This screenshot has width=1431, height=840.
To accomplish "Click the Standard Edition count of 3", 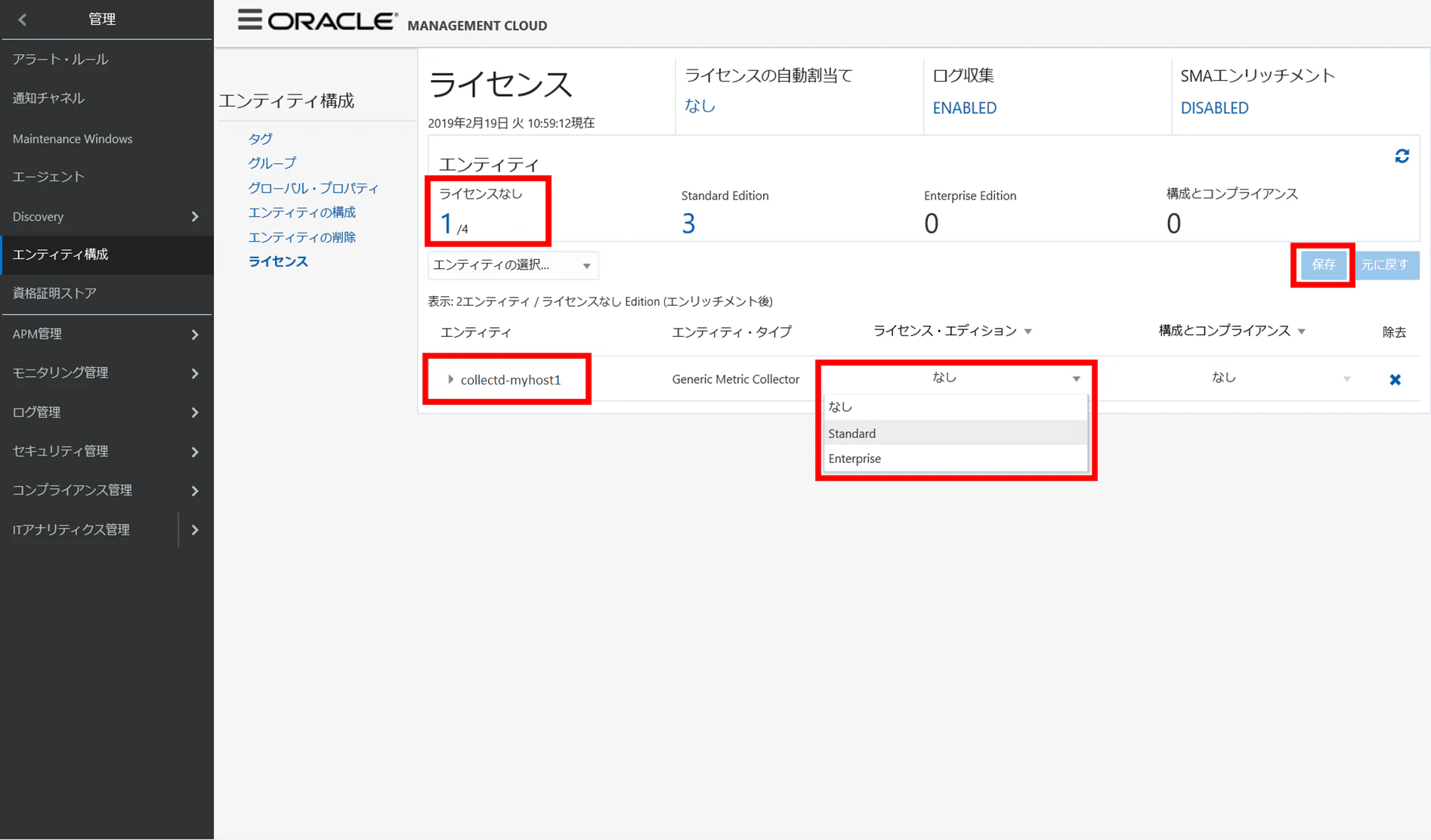I will pos(688,224).
